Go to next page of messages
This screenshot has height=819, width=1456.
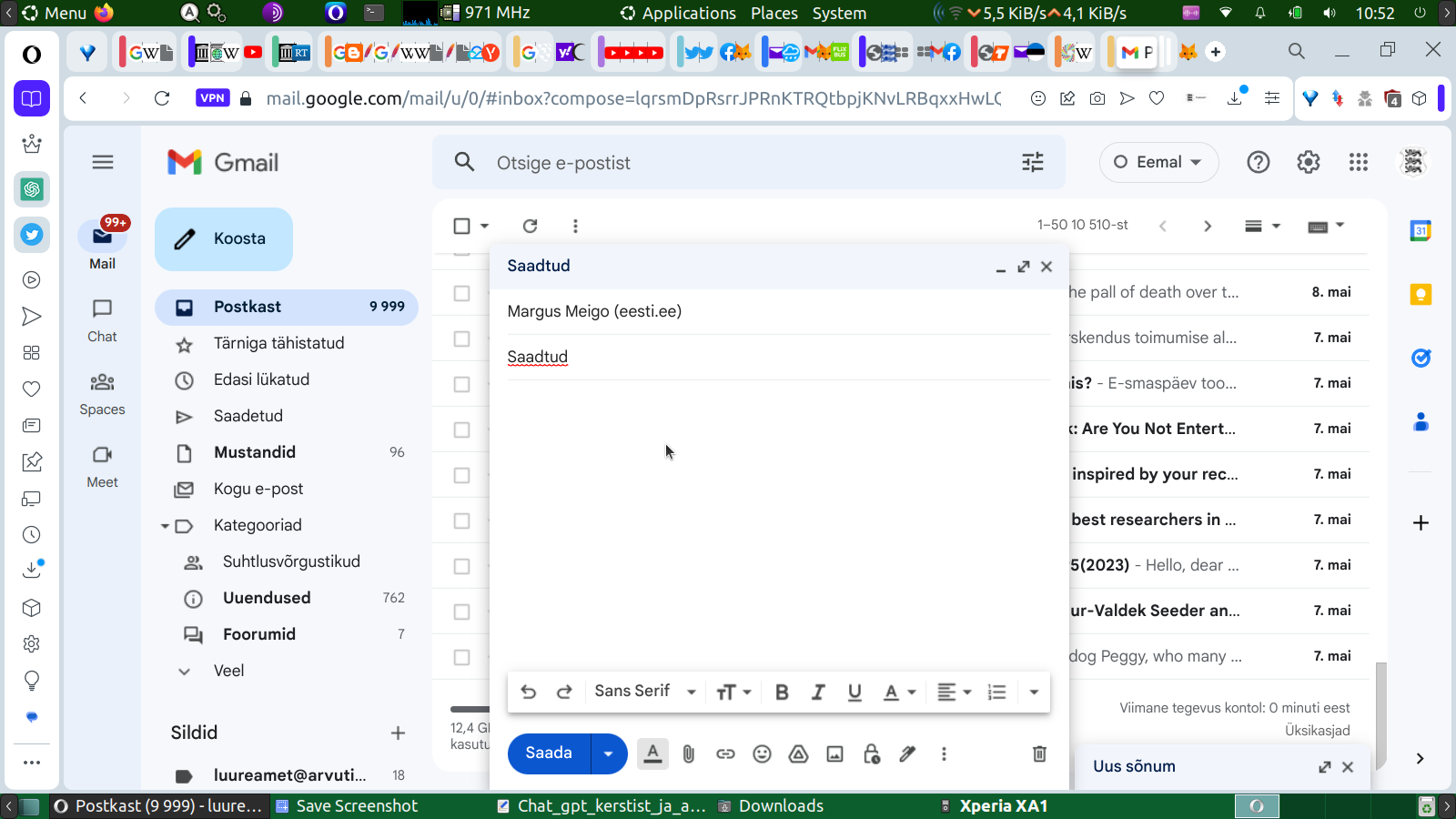1208,226
